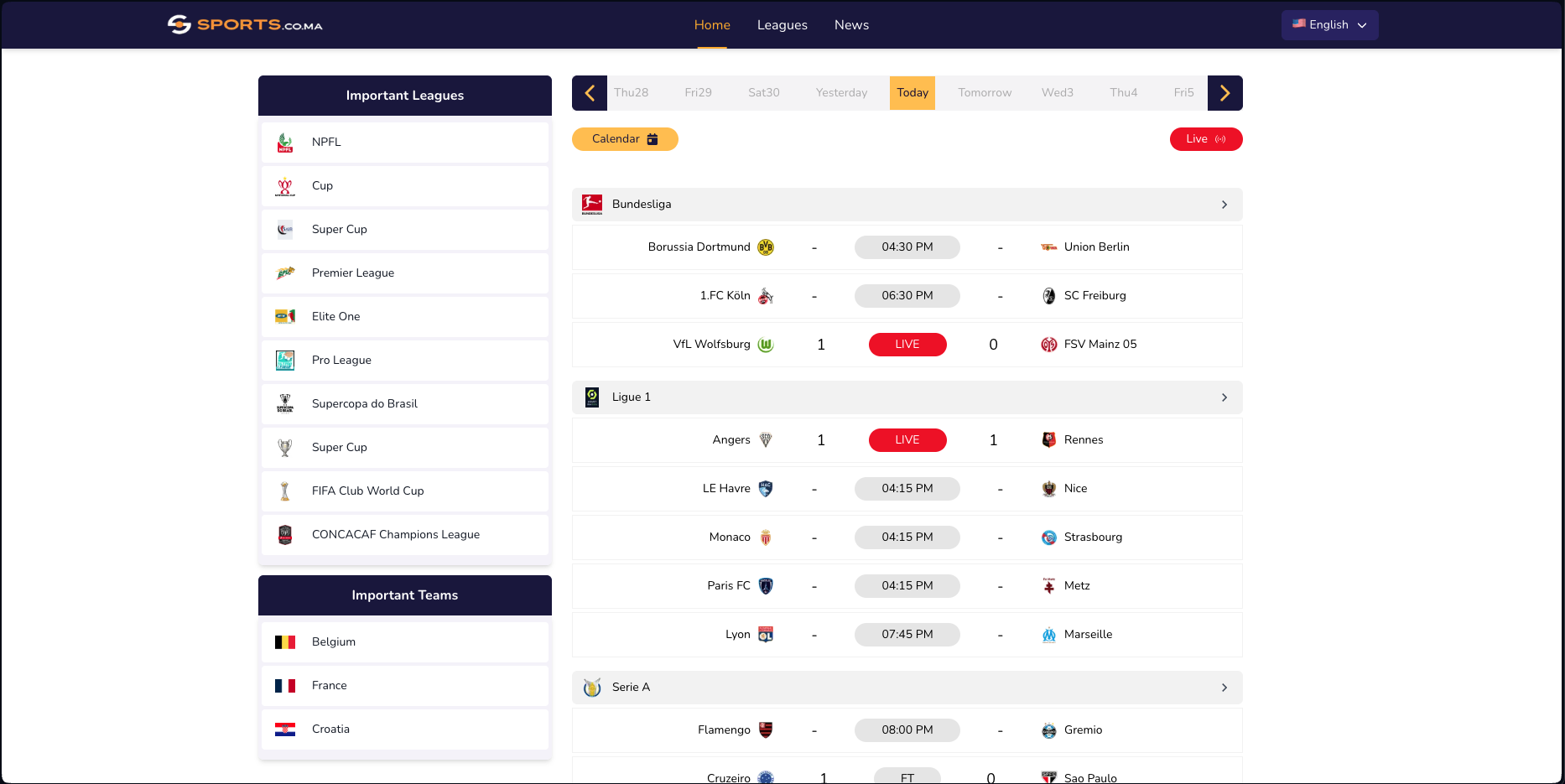
Task: Click the Ligue 1 logo icon
Action: 592,397
